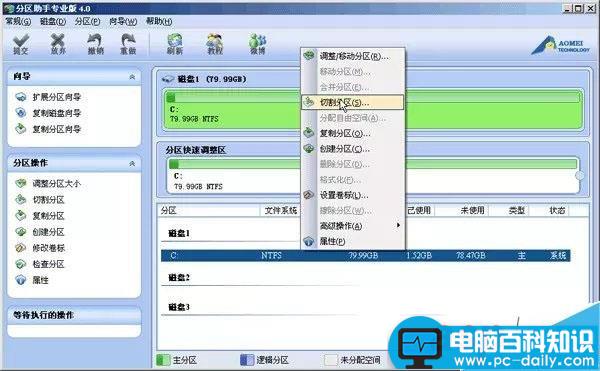The image size is (600, 371).
Task: Open the 分区(P) menu
Action: click(87, 21)
